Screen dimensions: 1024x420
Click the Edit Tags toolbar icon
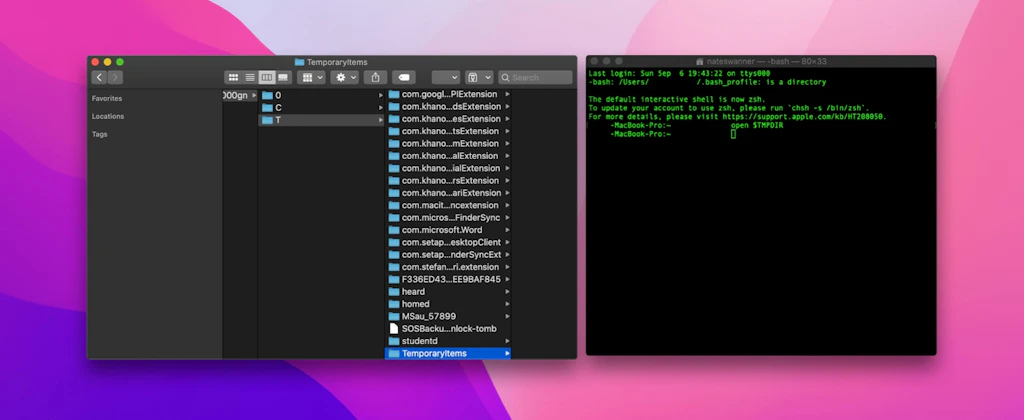pos(404,78)
